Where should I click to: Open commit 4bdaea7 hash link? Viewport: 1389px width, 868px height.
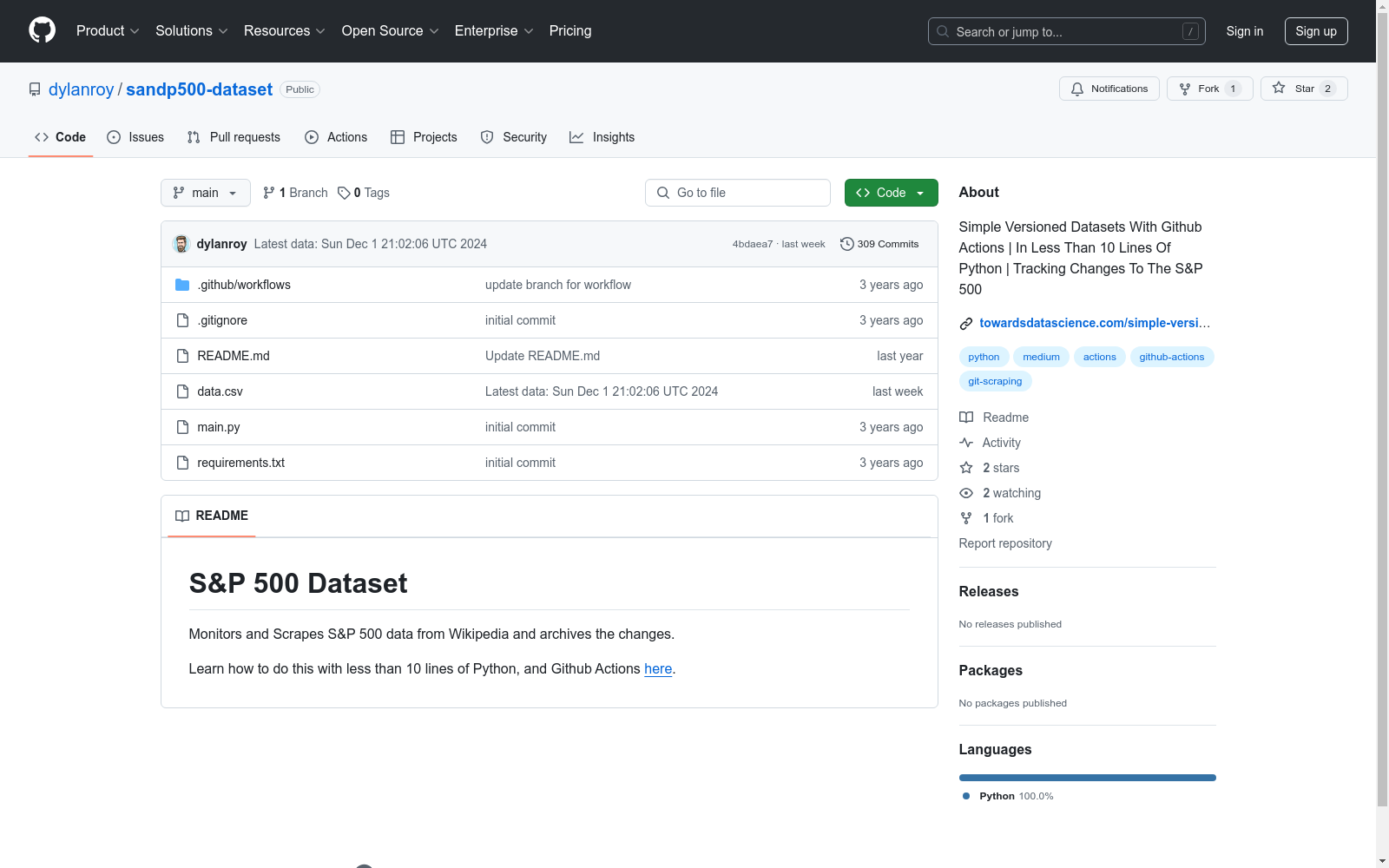(753, 244)
